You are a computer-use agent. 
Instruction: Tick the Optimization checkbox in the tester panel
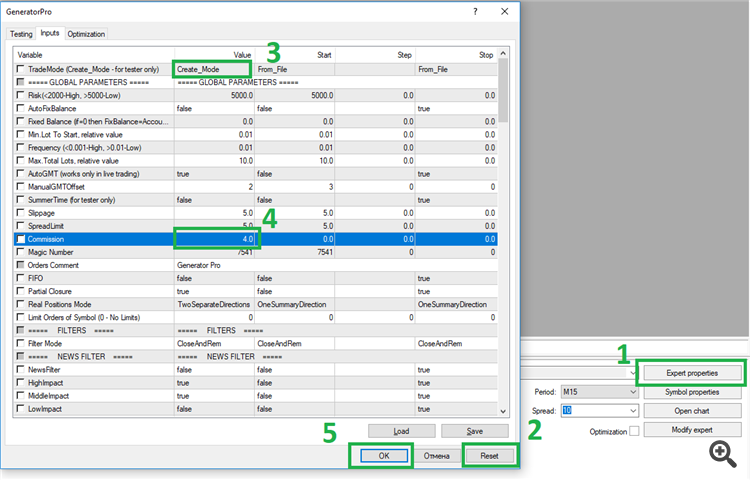(634, 431)
